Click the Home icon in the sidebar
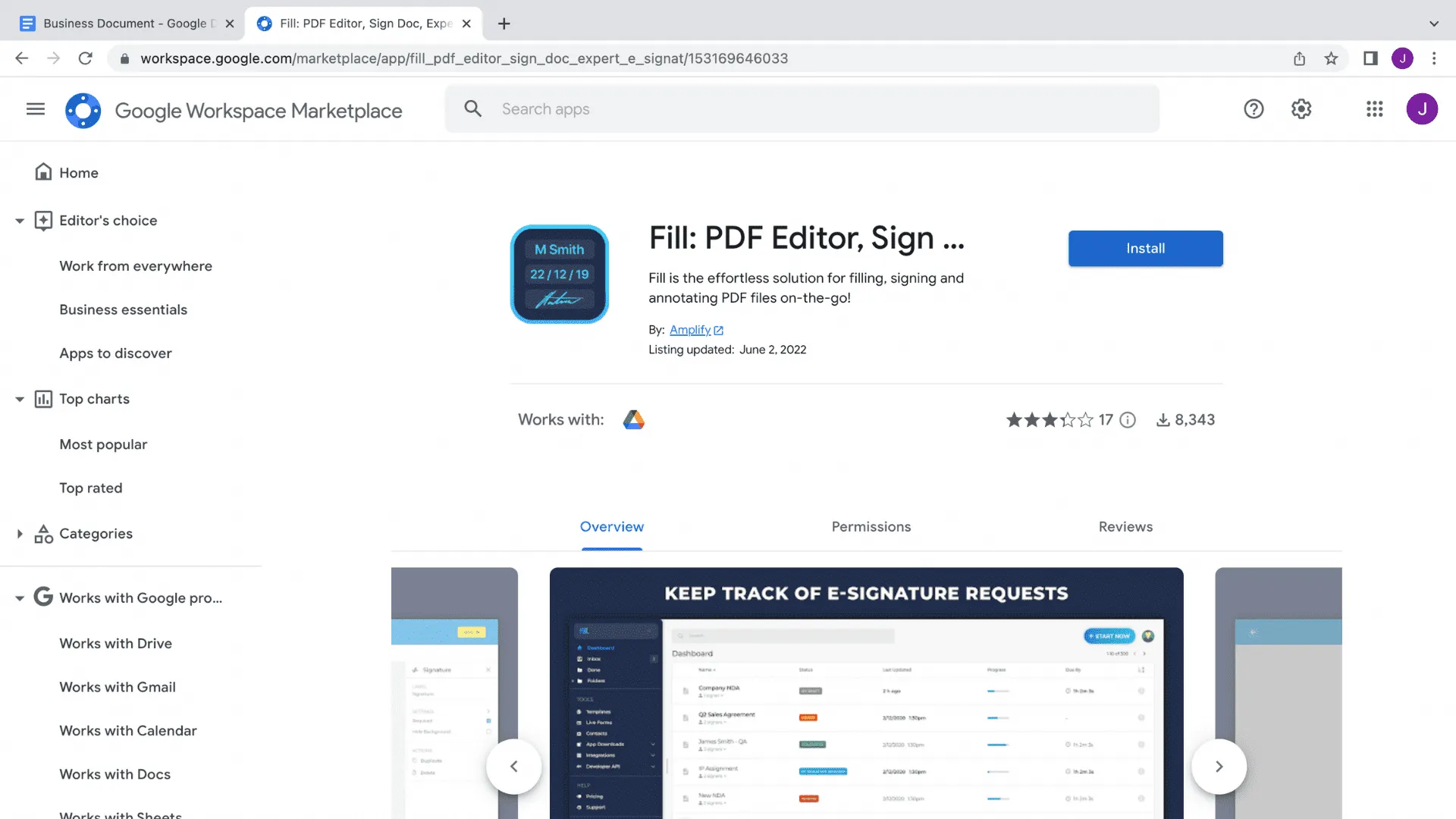Screen dimensions: 1456x819 (44, 172)
